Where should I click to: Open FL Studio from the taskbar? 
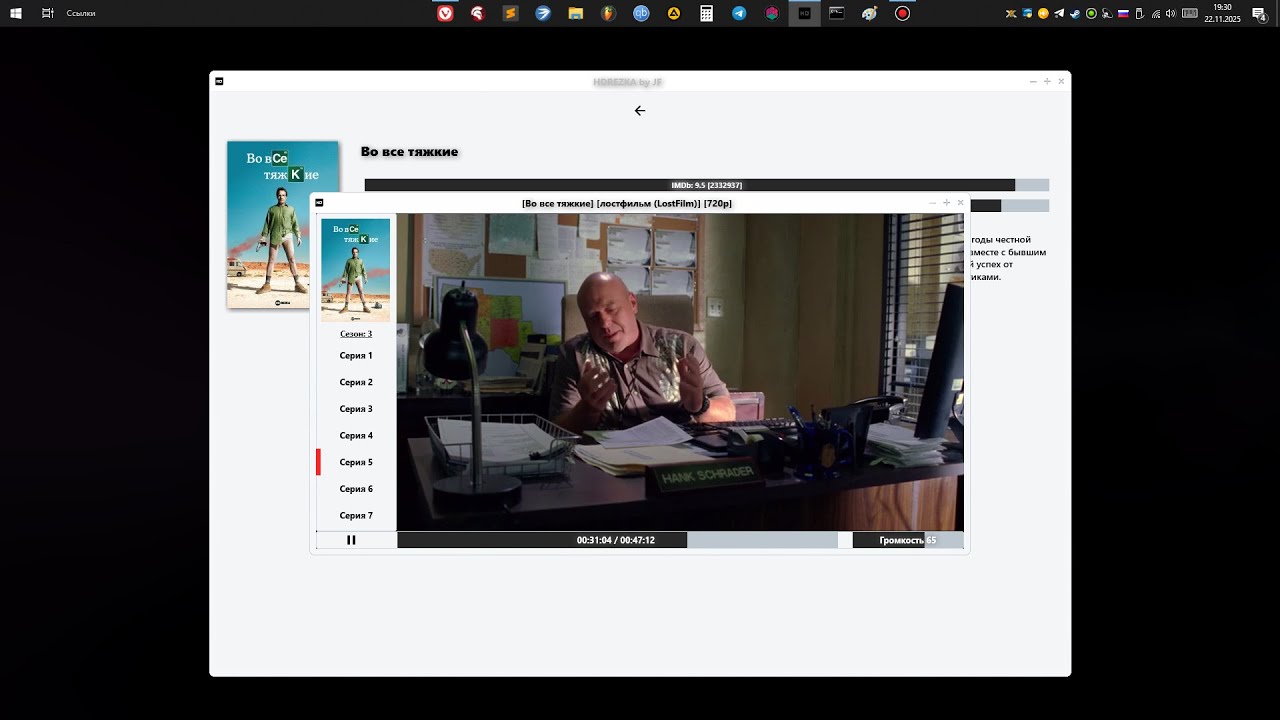pyautogui.click(x=608, y=13)
